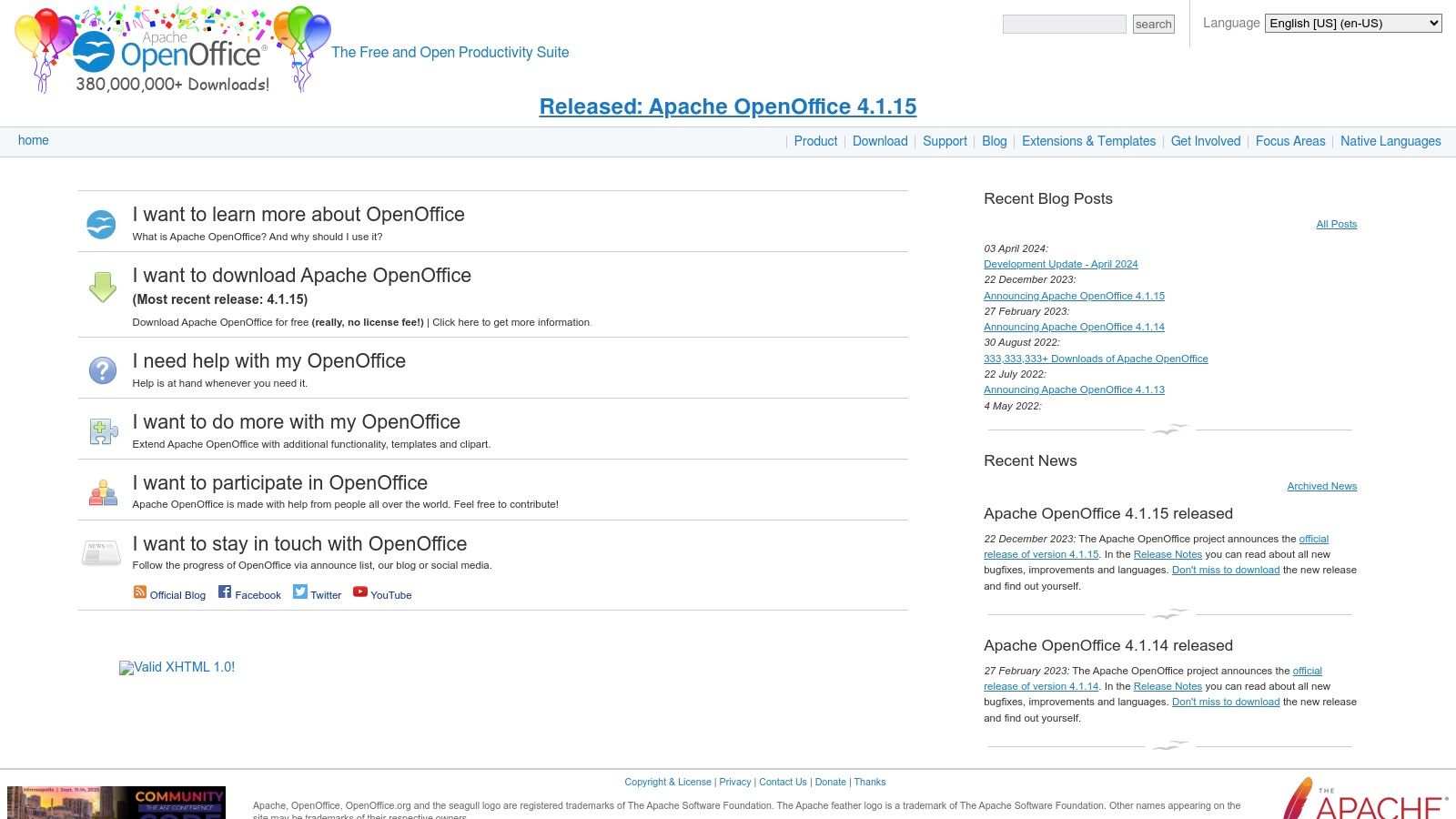The height and width of the screenshot is (819, 1456).
Task: Click the seagull icon beside learn more about OpenOffice
Action: coord(101,224)
